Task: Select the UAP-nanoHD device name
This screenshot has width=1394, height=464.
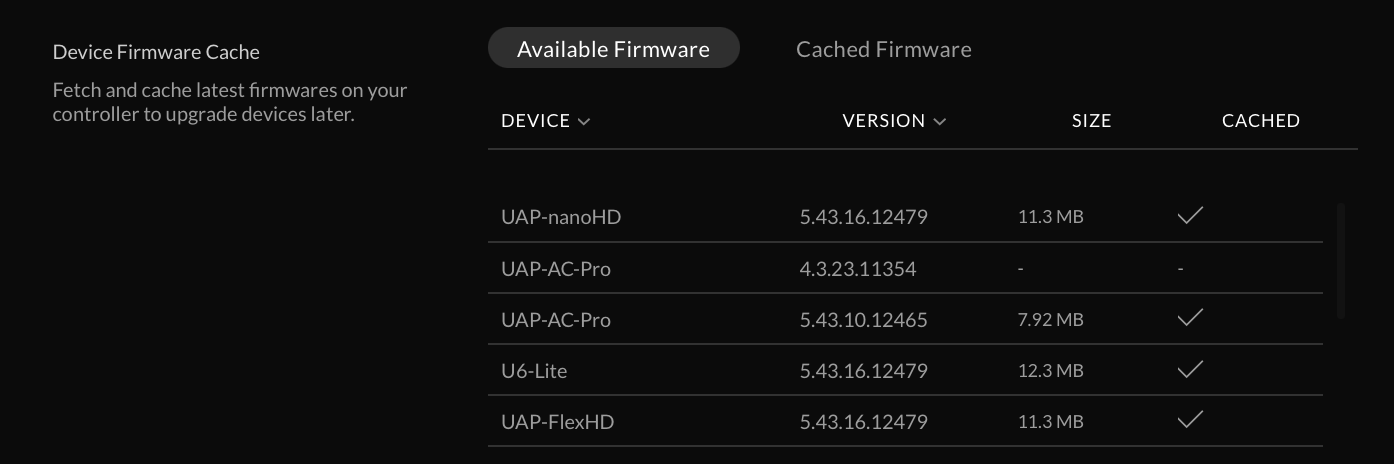Action: pyautogui.click(x=560, y=217)
